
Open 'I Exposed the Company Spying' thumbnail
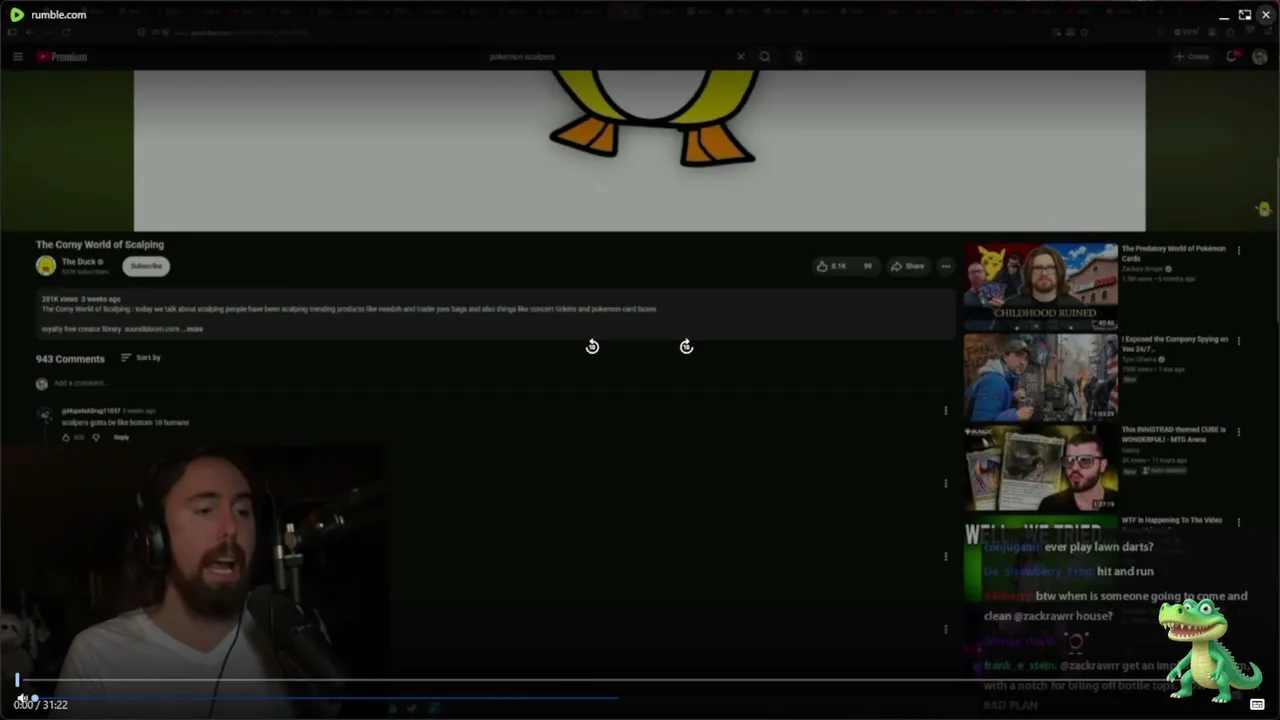pyautogui.click(x=1041, y=377)
